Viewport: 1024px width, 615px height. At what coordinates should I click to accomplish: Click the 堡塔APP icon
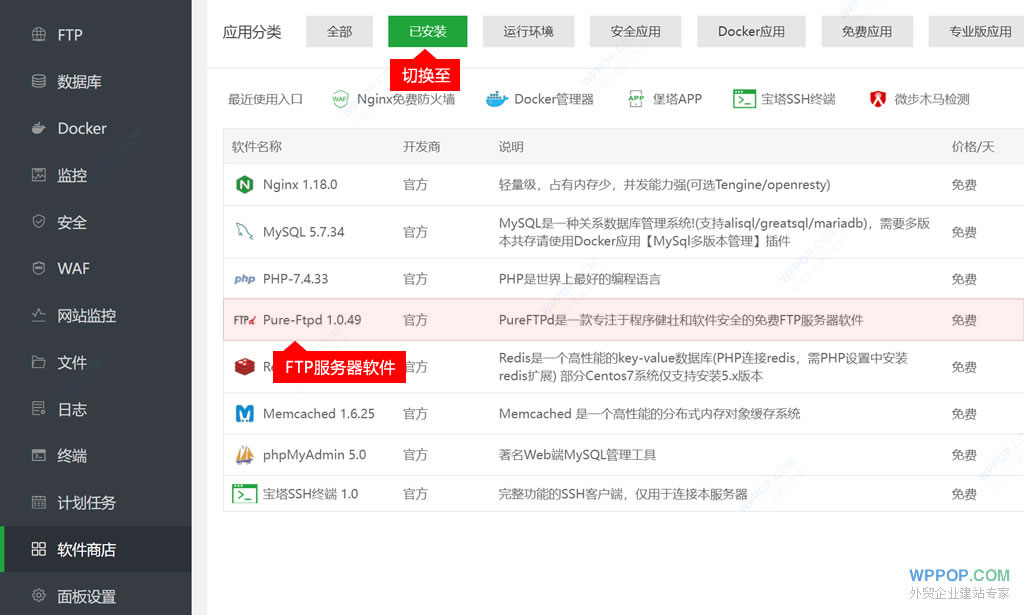click(x=636, y=99)
